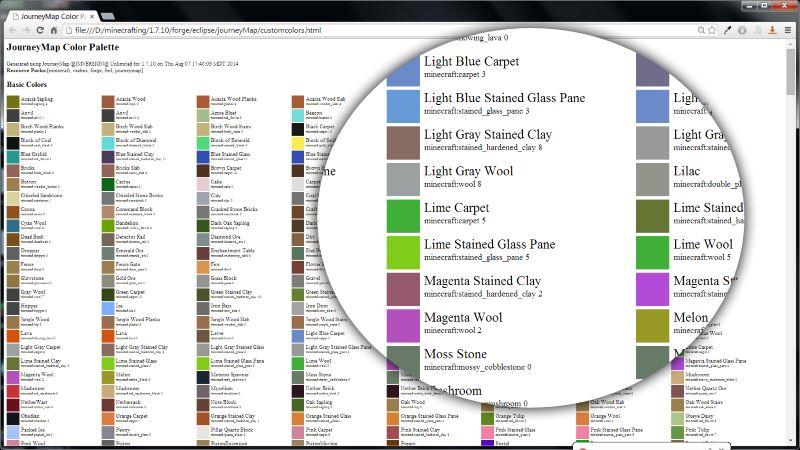The height and width of the screenshot is (450, 800).
Task: Click the Fire color swatch
Action: (x=203, y=266)
